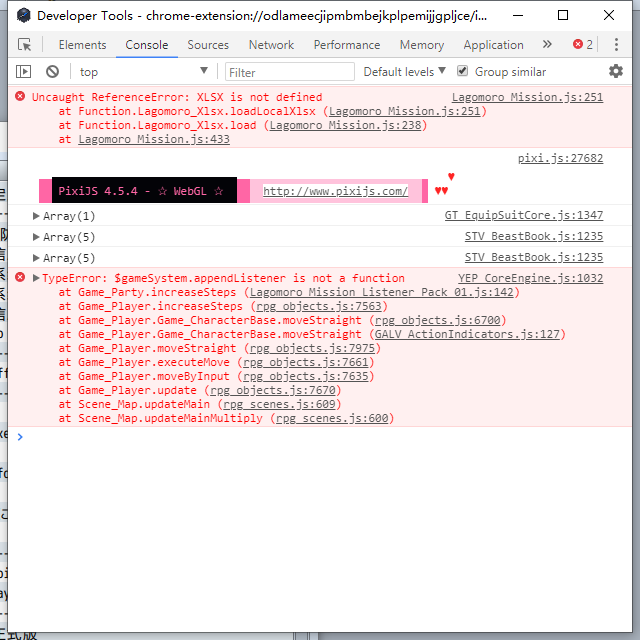The image size is (640, 640).
Task: Open the Lagomoro_Mission.js:238 stack link
Action: 345,125
